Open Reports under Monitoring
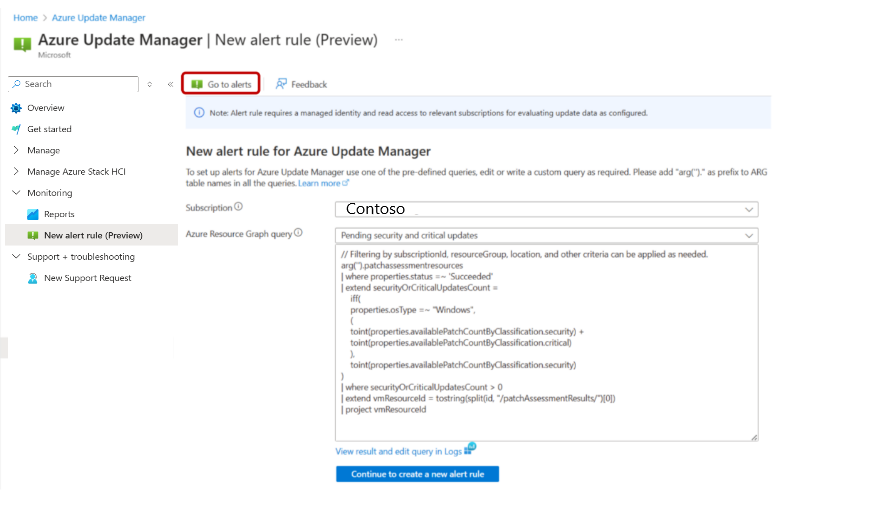 click(59, 214)
